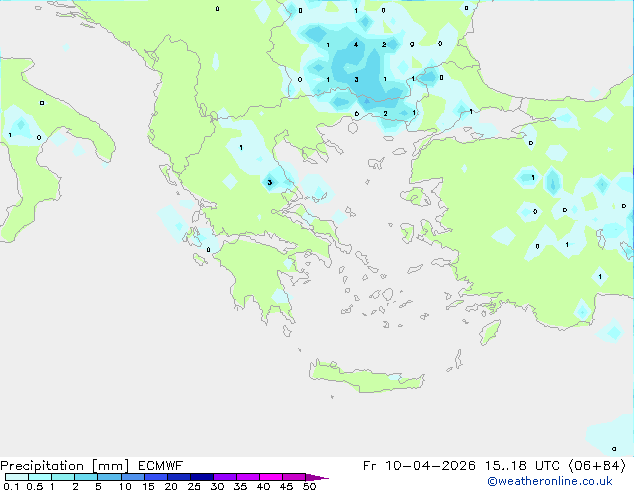Pick the 2–5 mm legend color
The image size is (634, 490).
pyautogui.click(x=86, y=477)
